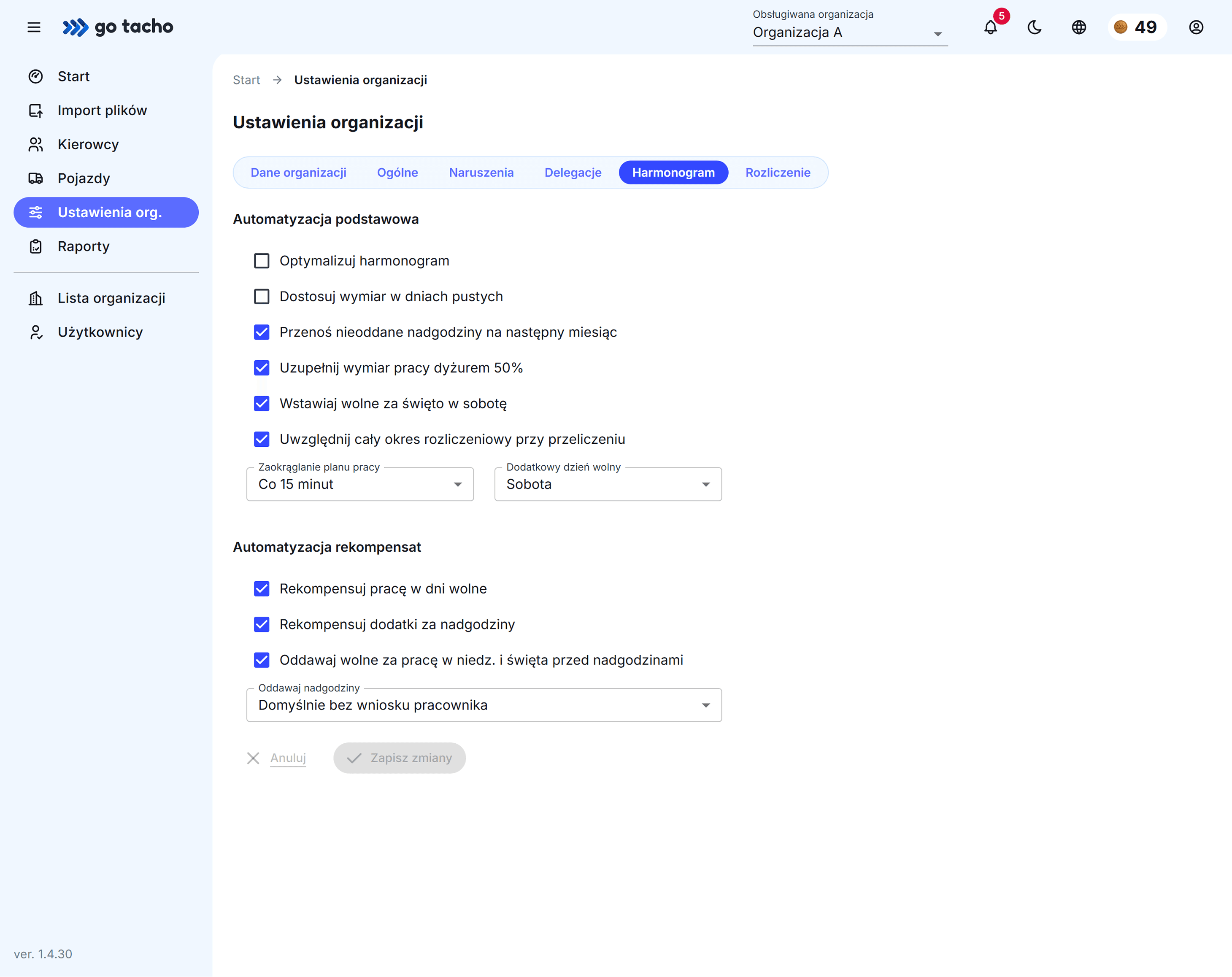
Task: Toggle the hamburger menu icon
Action: click(x=34, y=27)
